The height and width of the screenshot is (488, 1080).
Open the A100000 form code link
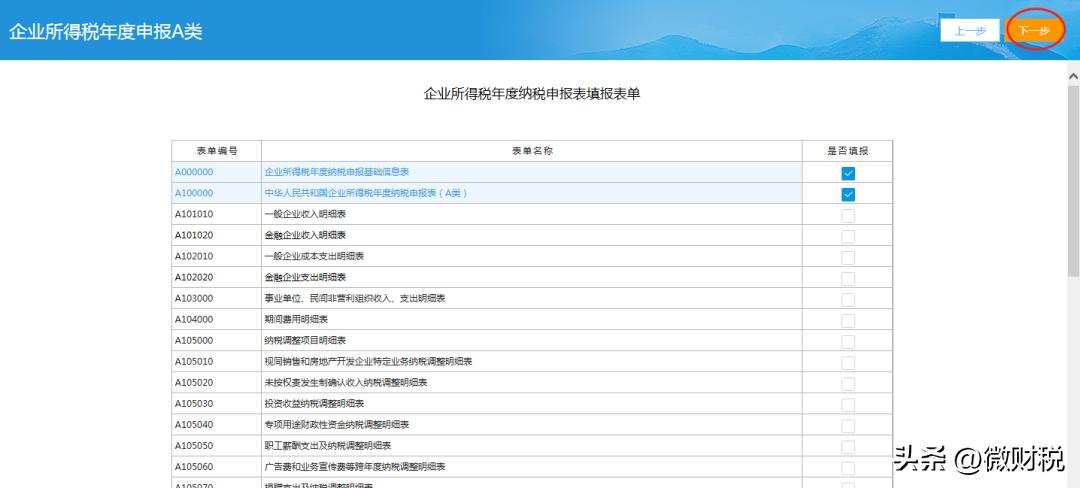[x=194, y=193]
